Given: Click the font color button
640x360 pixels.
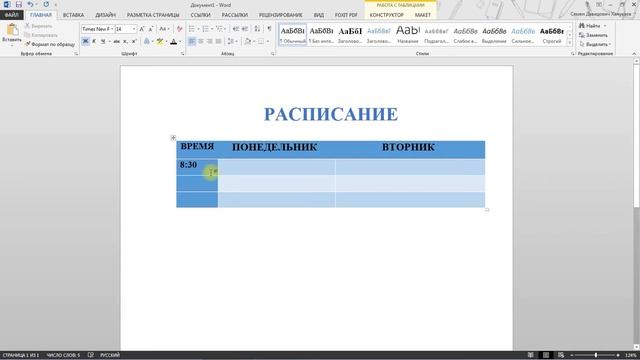Looking at the screenshot, I should point(173,41).
